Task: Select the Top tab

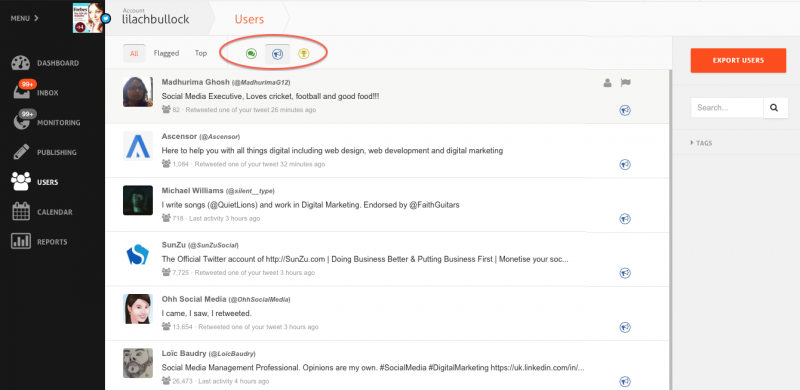Action: coord(201,53)
